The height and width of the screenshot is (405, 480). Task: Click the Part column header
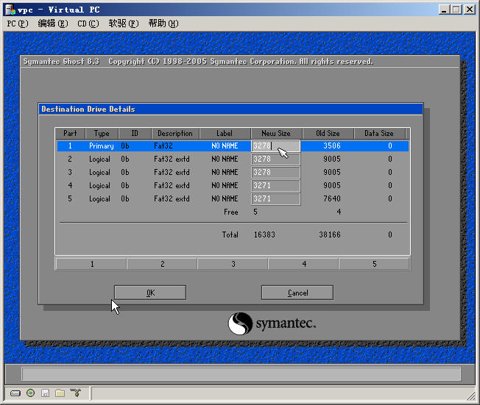click(70, 133)
